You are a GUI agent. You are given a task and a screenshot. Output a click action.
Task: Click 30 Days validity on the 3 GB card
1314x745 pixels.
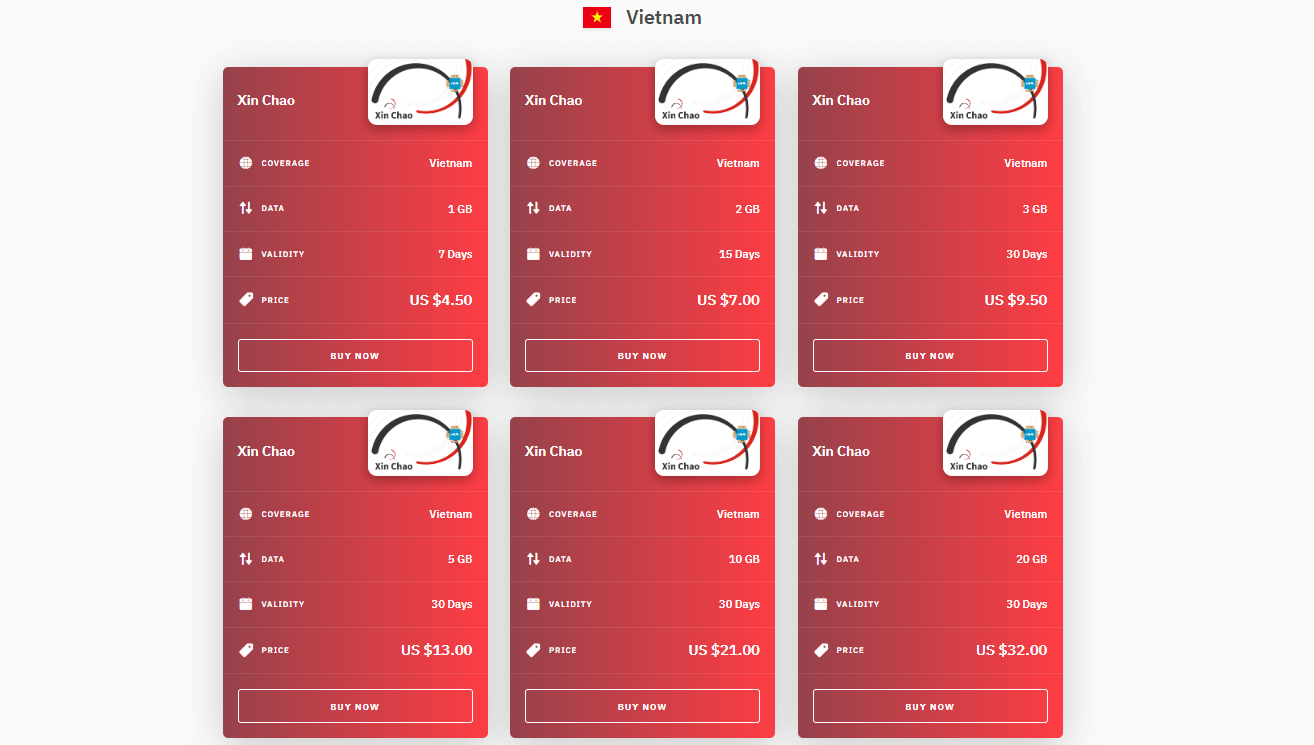(1027, 254)
